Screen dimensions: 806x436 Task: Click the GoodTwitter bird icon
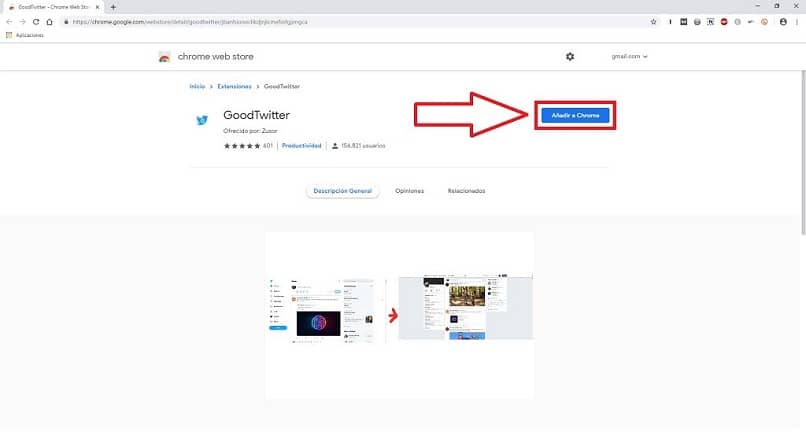(202, 120)
